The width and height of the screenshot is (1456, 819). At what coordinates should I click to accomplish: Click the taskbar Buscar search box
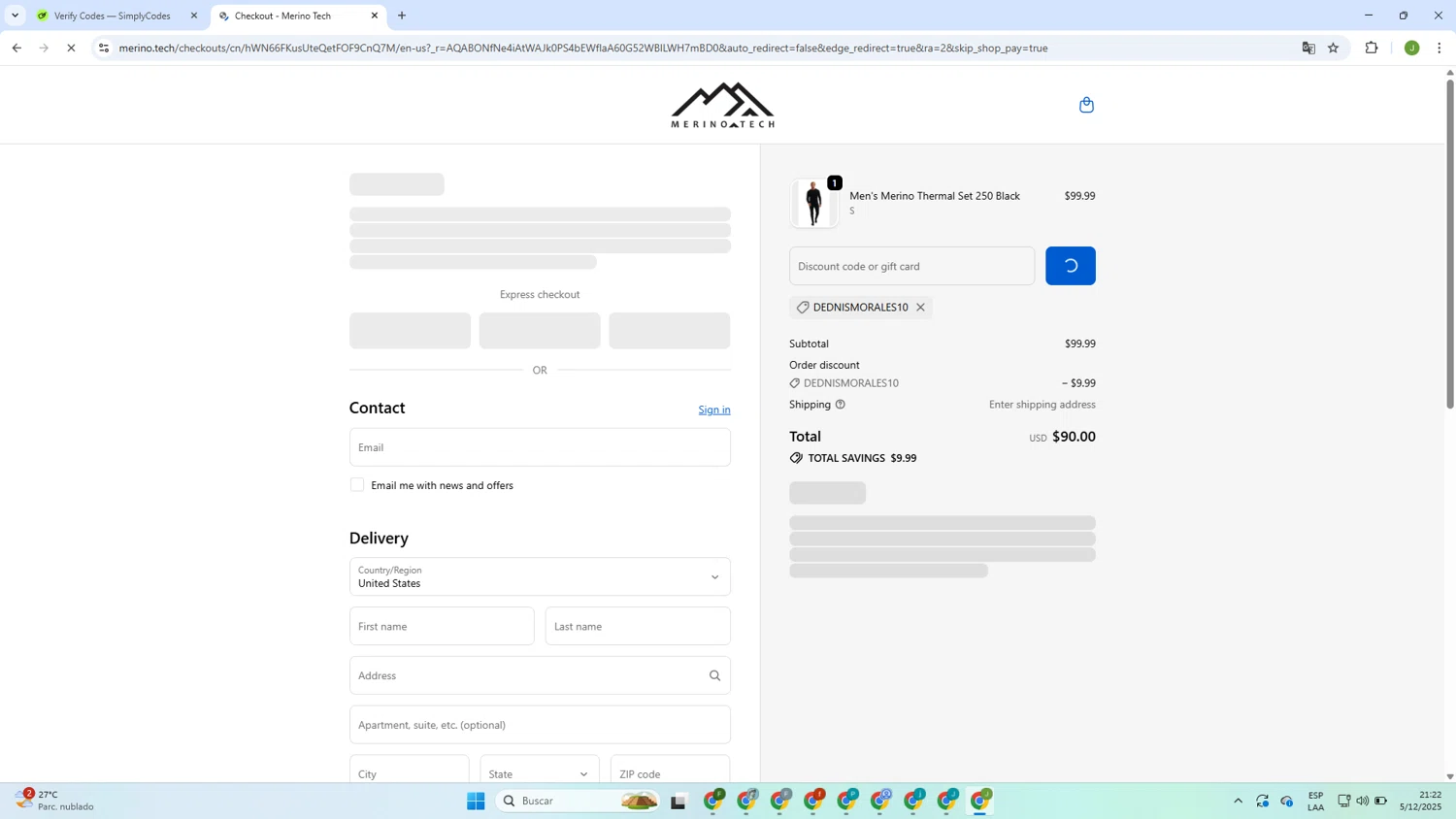(579, 801)
